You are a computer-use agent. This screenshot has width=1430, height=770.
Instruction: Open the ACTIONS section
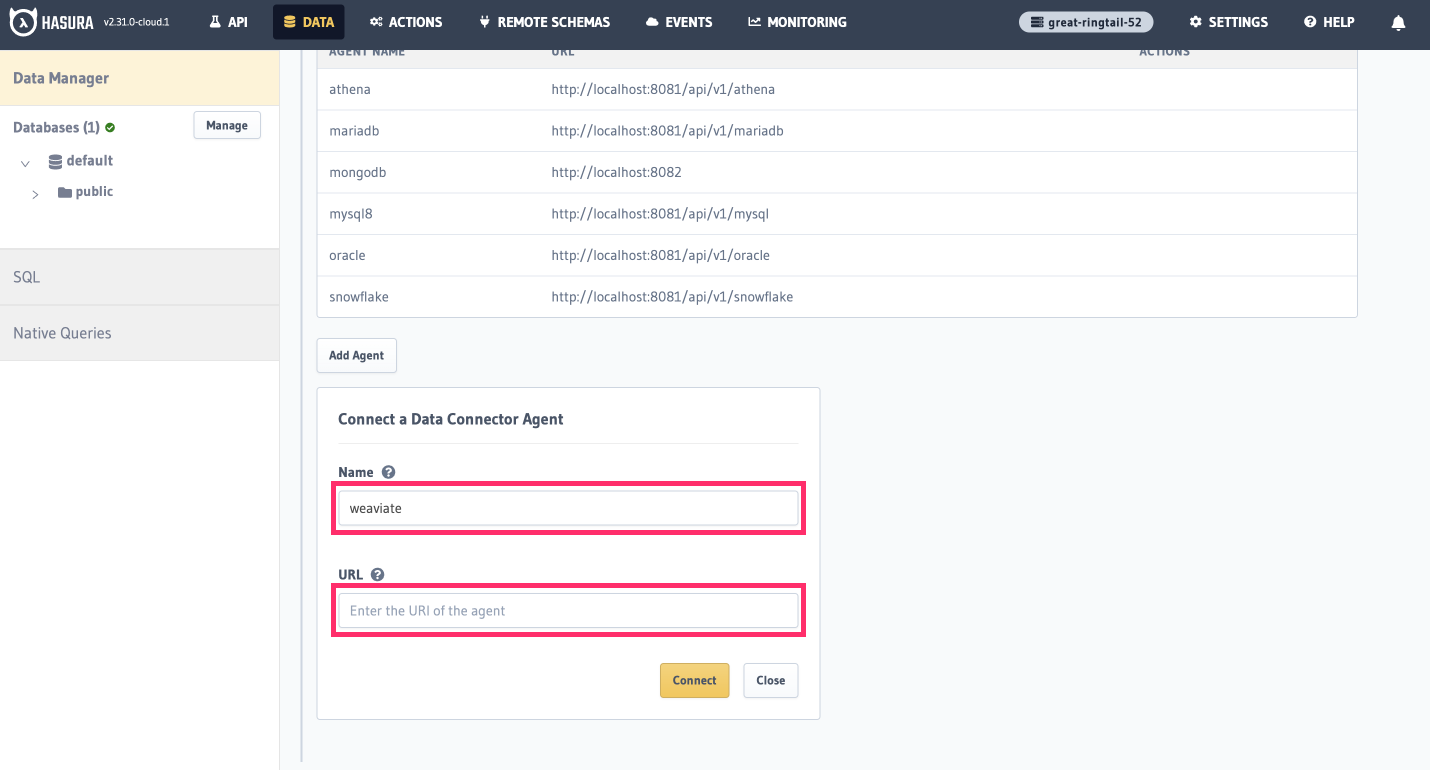coord(405,21)
